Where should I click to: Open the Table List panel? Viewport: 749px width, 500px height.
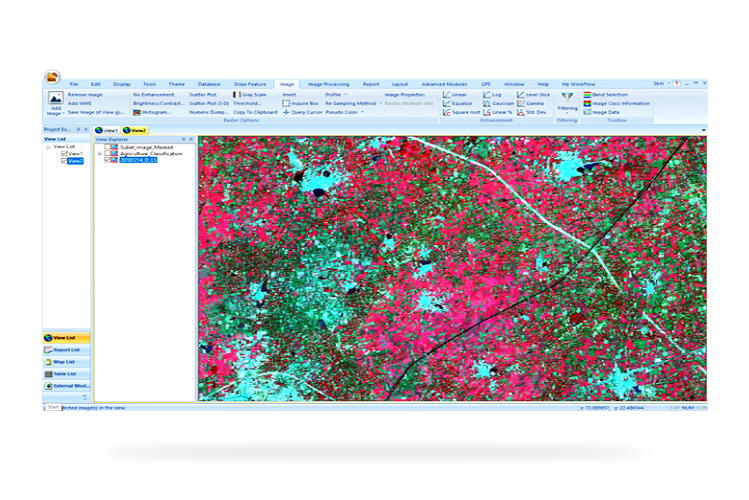[66, 374]
